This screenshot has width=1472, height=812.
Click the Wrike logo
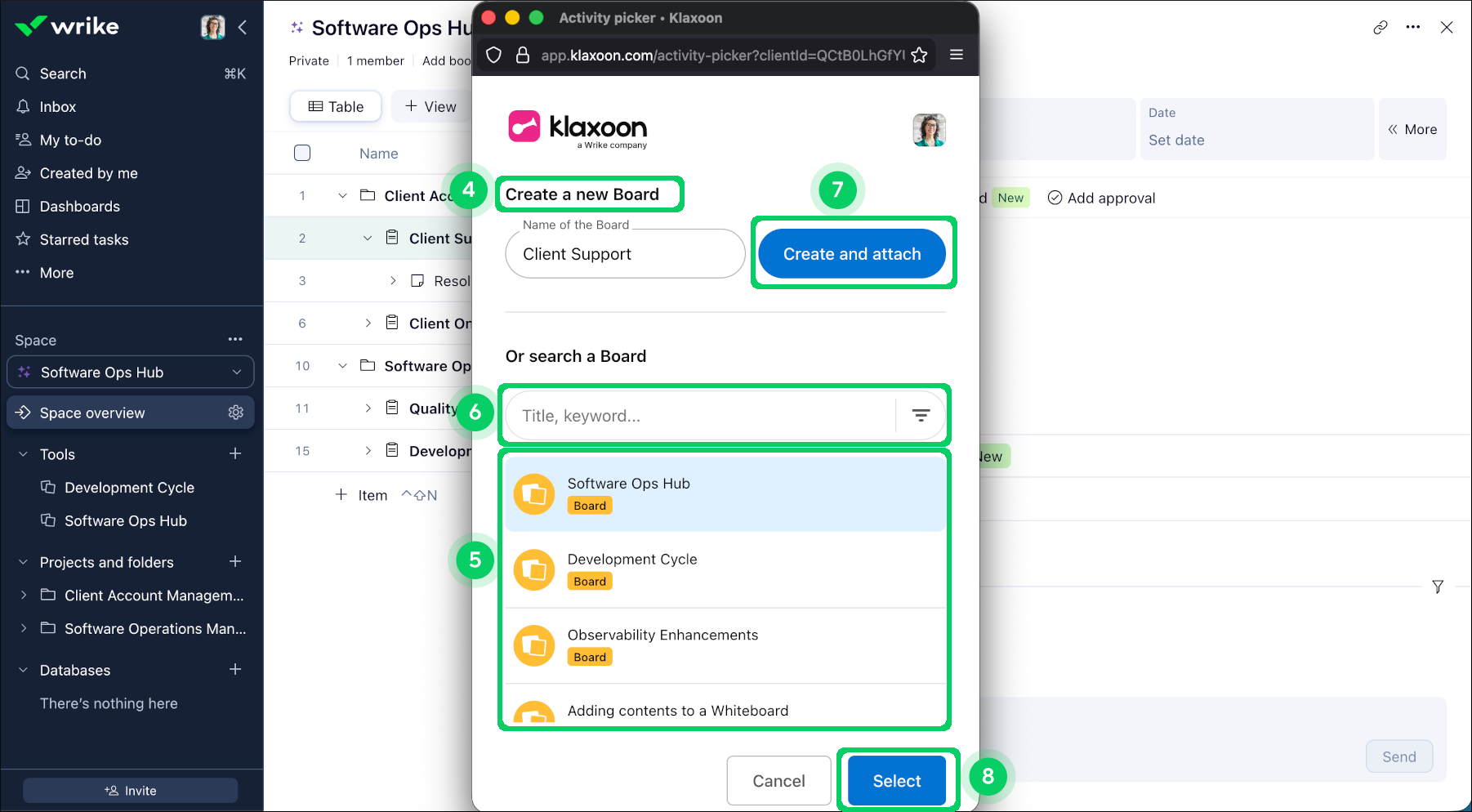[67, 27]
